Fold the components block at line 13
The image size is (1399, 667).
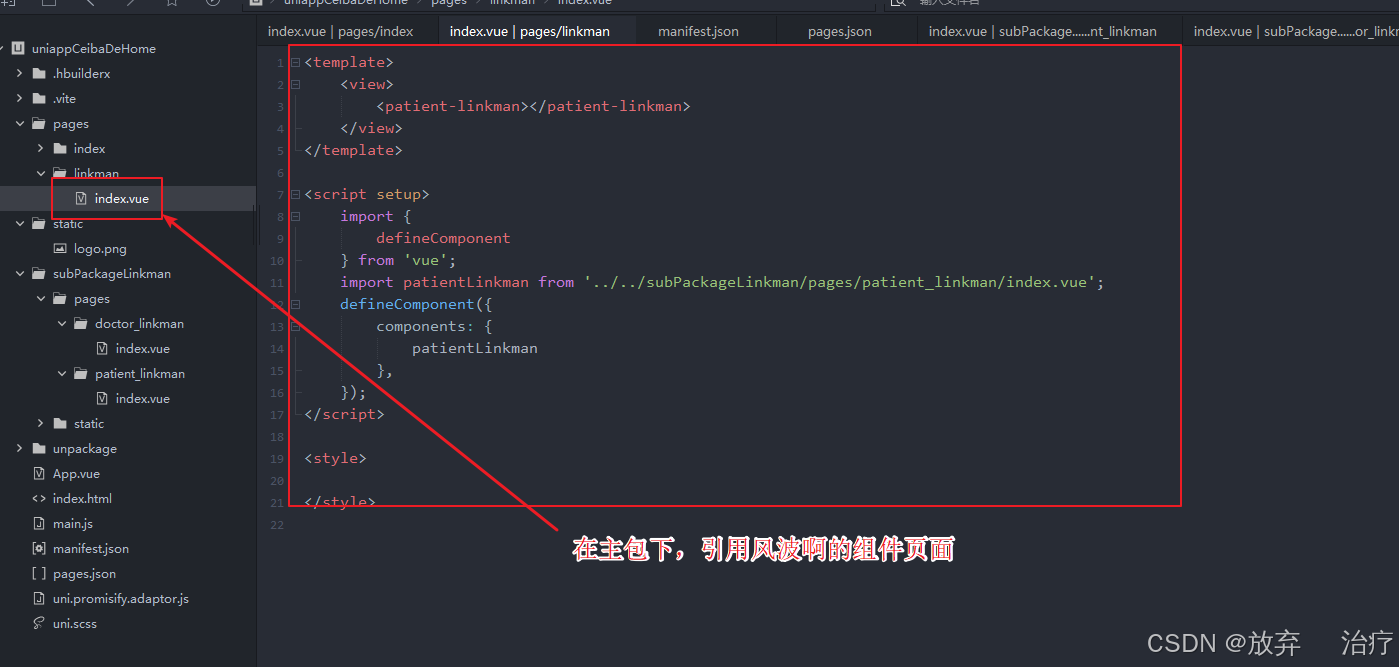[x=295, y=326]
